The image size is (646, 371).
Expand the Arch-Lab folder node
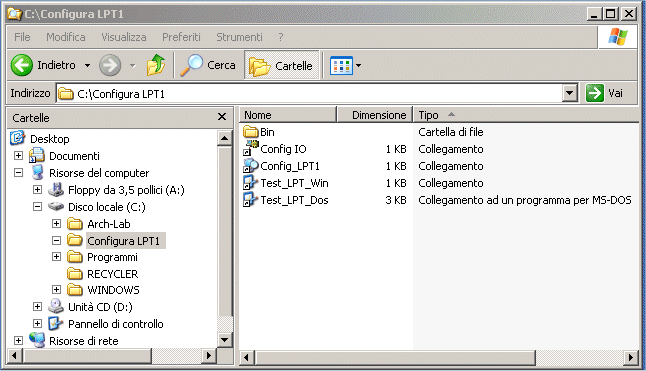[x=56, y=224]
